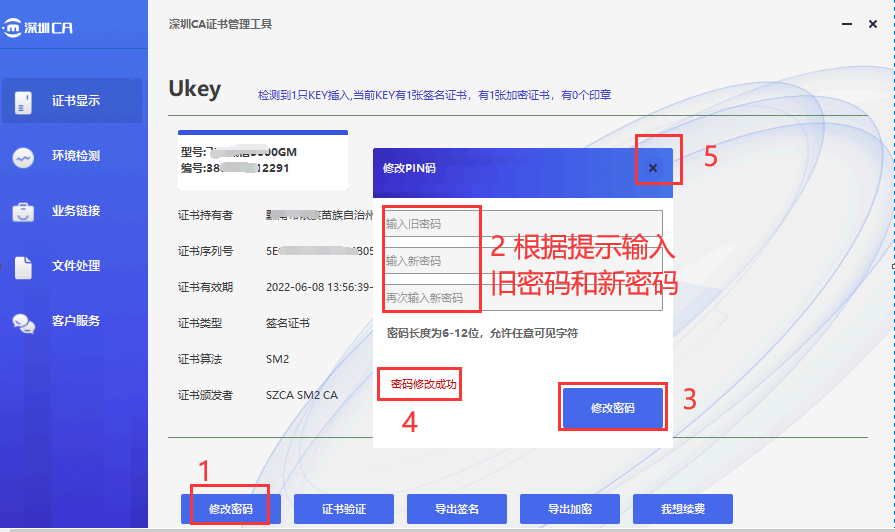The image size is (895, 532).
Task: Click the business links briefcase icon
Action: click(x=23, y=211)
